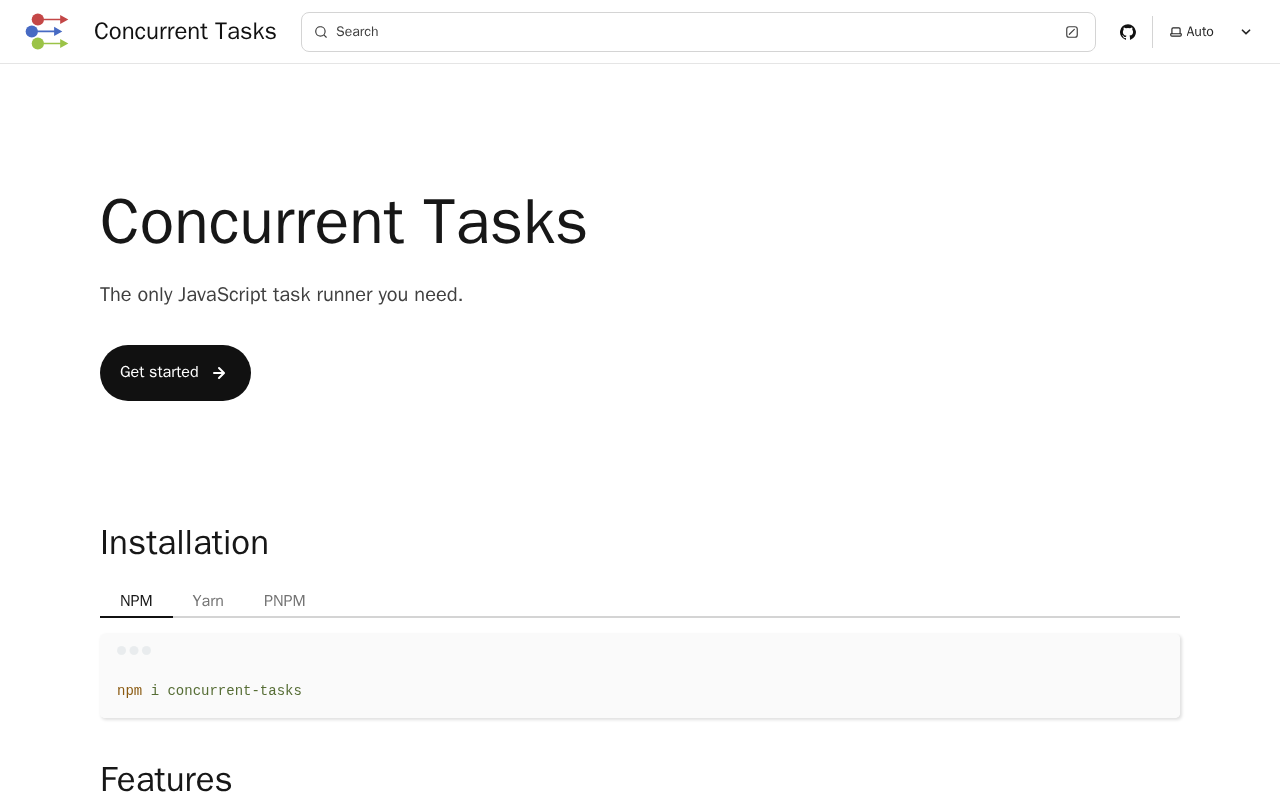The width and height of the screenshot is (1280, 800).
Task: Click the magnifier icon in search
Action: click(321, 32)
